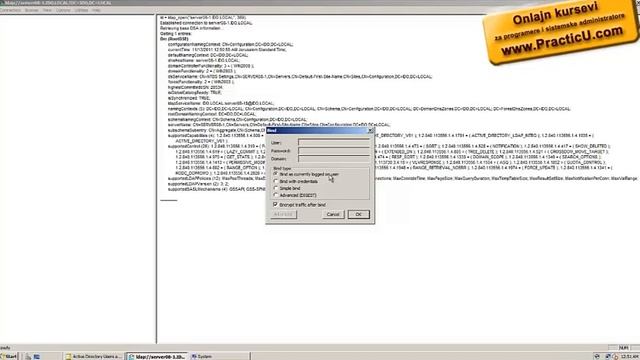Click the User field in Bind dialog

coord(334,142)
